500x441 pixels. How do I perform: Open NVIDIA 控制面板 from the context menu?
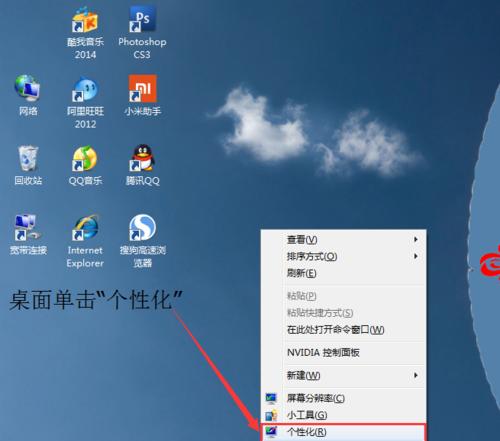point(343,353)
